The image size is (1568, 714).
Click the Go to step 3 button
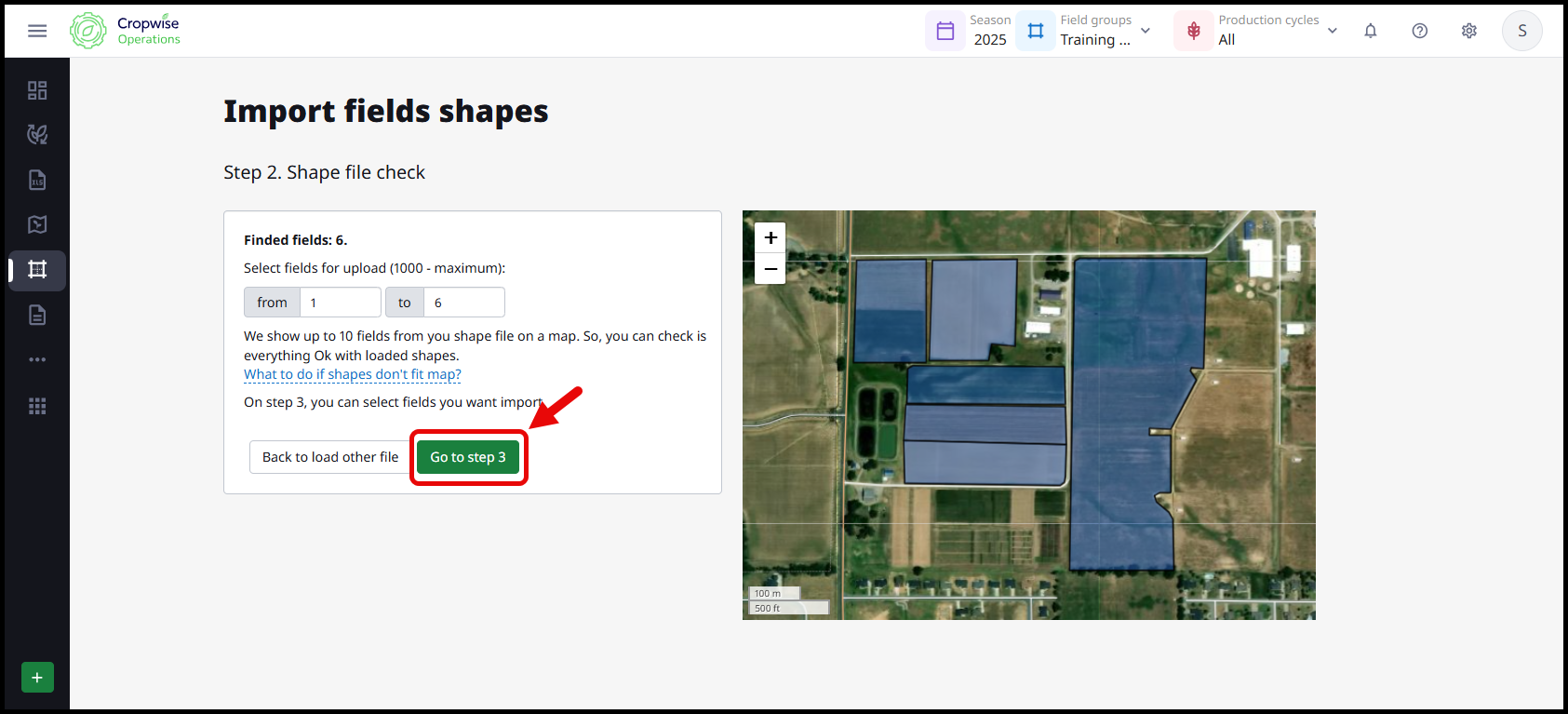pos(468,457)
